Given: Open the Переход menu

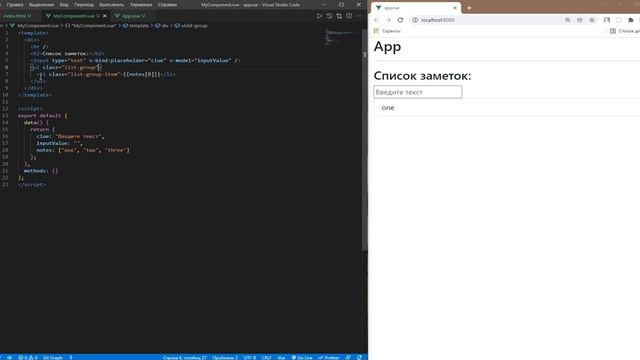Looking at the screenshot, I should (84, 4).
